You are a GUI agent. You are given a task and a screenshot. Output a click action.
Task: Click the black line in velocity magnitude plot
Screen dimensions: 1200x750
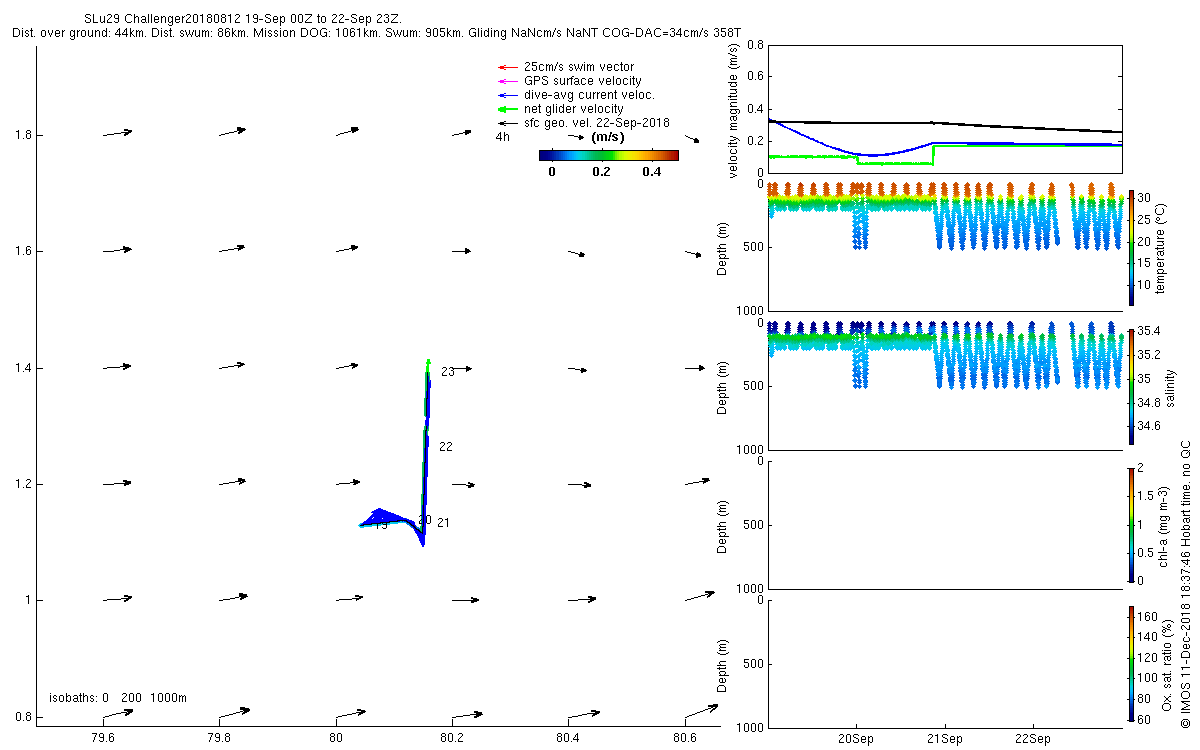coord(945,125)
